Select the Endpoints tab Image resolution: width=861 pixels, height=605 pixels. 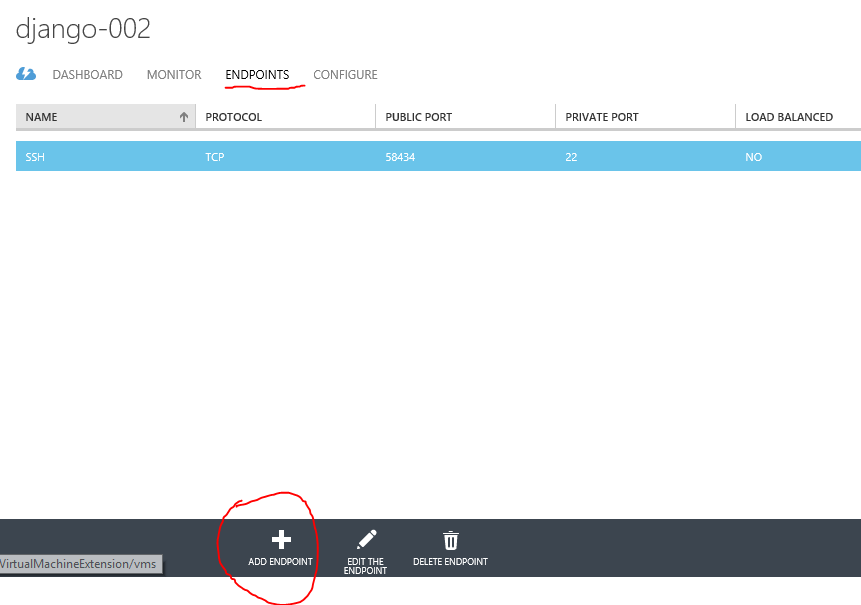[257, 75]
